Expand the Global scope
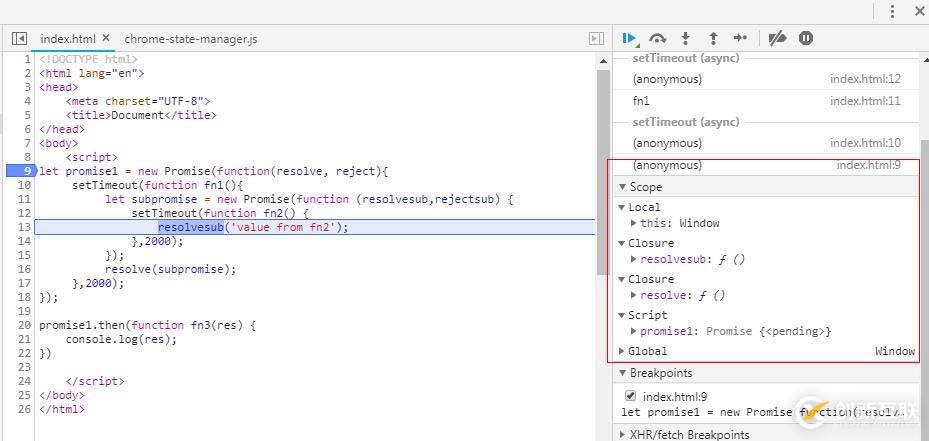Viewport: 929px width, 441px height. coord(622,351)
